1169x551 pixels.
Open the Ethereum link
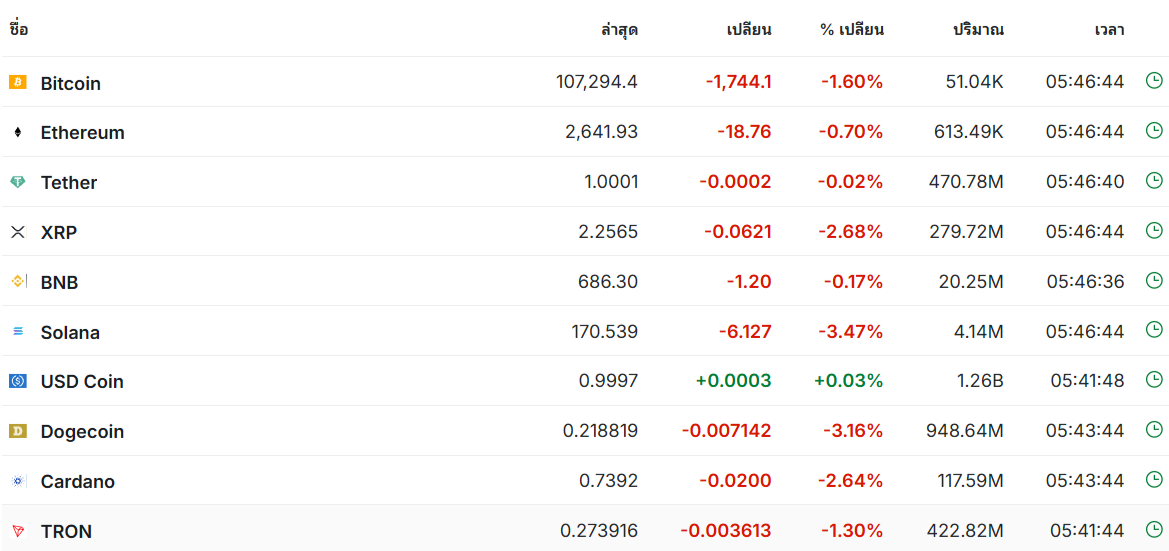click(x=83, y=133)
